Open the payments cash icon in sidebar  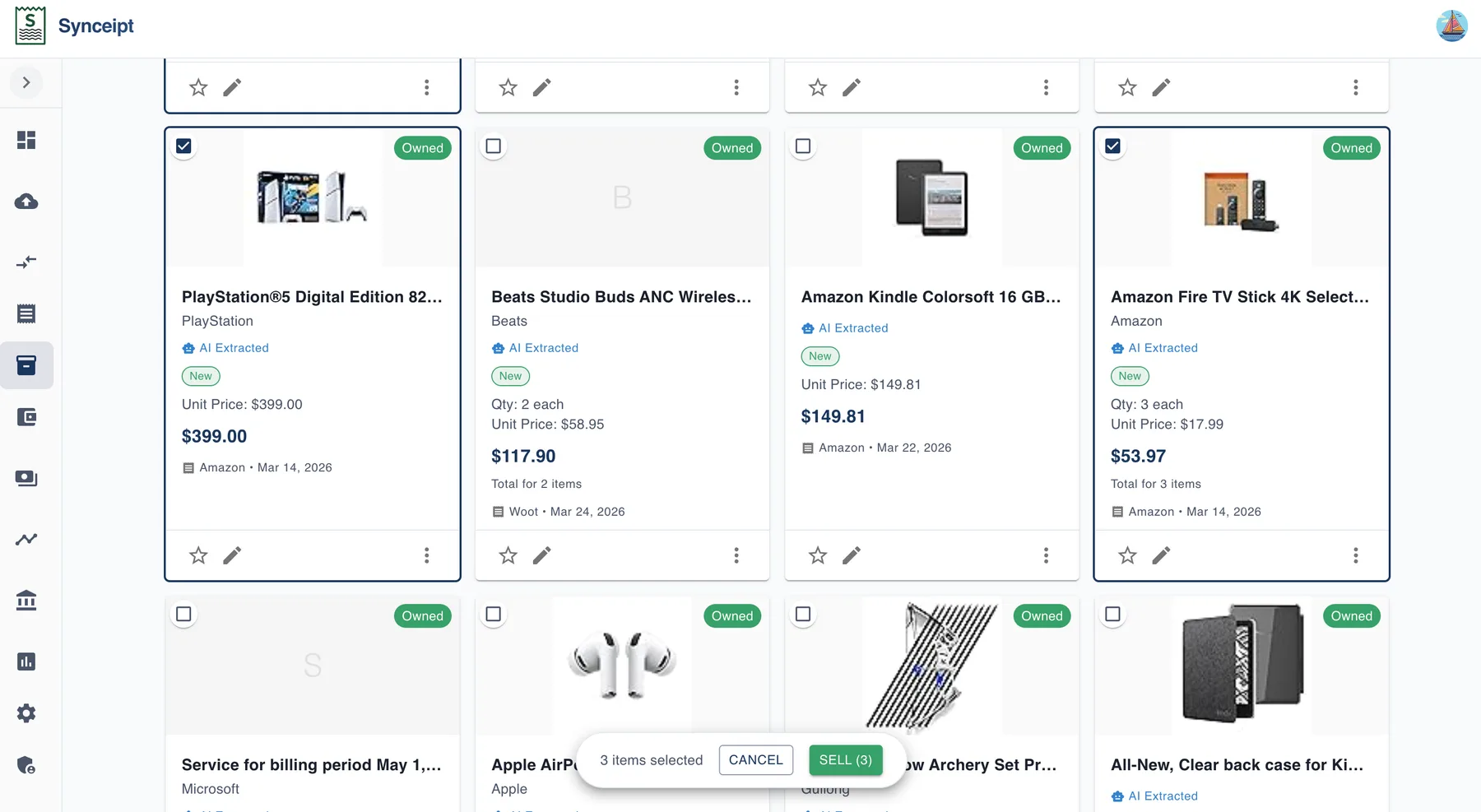click(26, 478)
